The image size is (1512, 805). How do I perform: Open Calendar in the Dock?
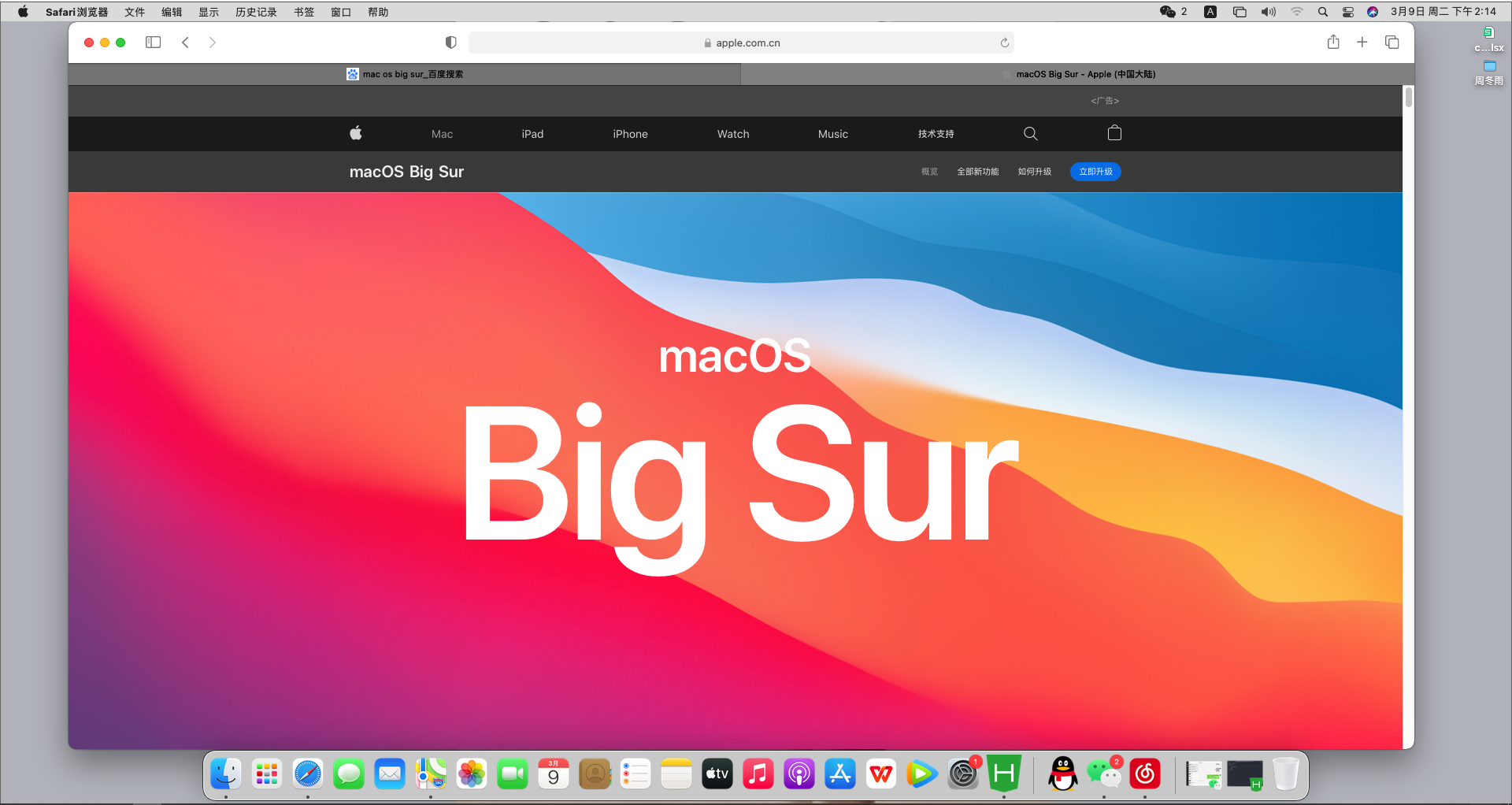pyautogui.click(x=554, y=774)
